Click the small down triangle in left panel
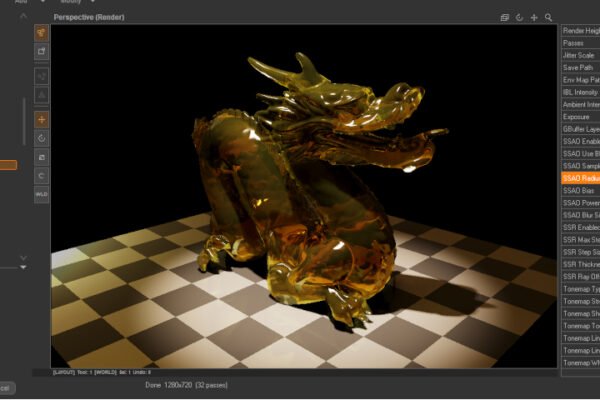 point(23,267)
